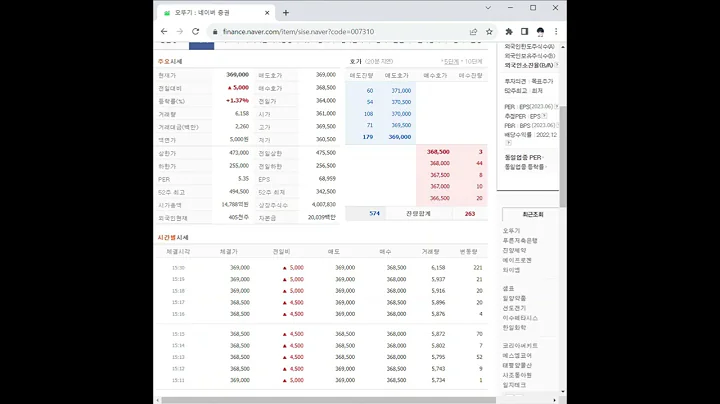Open 푸른저축은행 in the recent list
This screenshot has height=404, width=720.
[x=520, y=241]
